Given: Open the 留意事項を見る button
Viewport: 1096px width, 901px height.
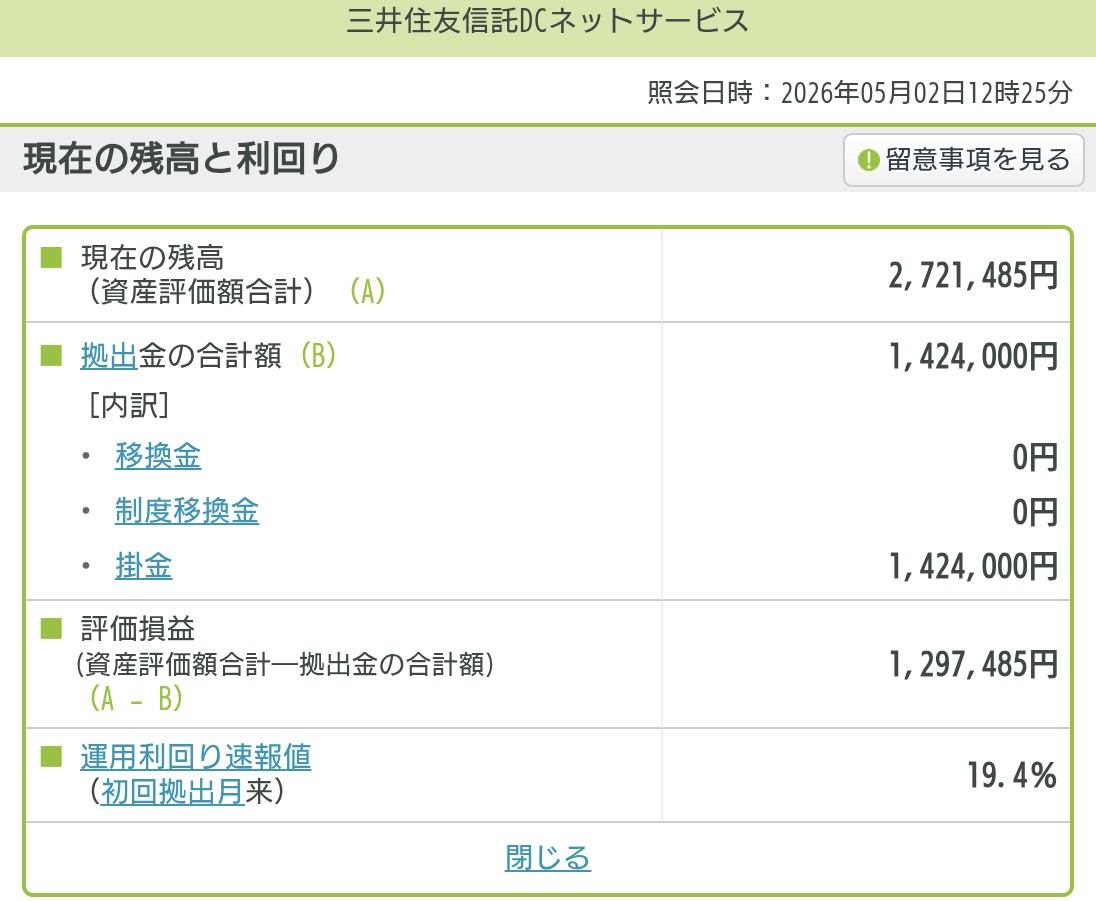Looking at the screenshot, I should [x=963, y=160].
